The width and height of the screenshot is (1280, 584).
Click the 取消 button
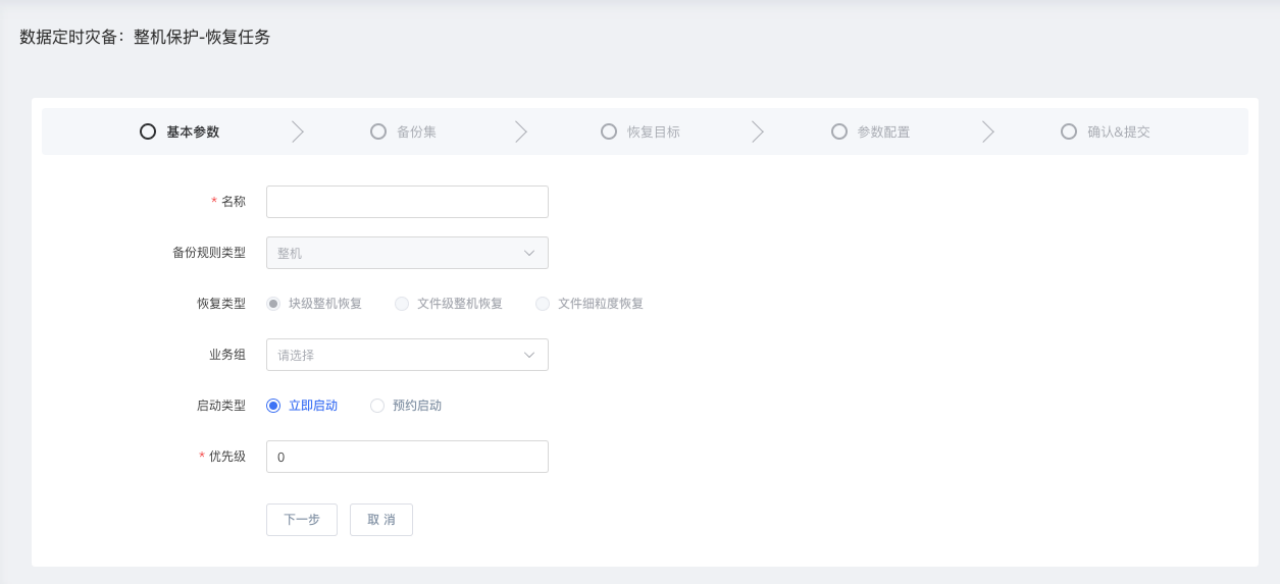point(381,520)
